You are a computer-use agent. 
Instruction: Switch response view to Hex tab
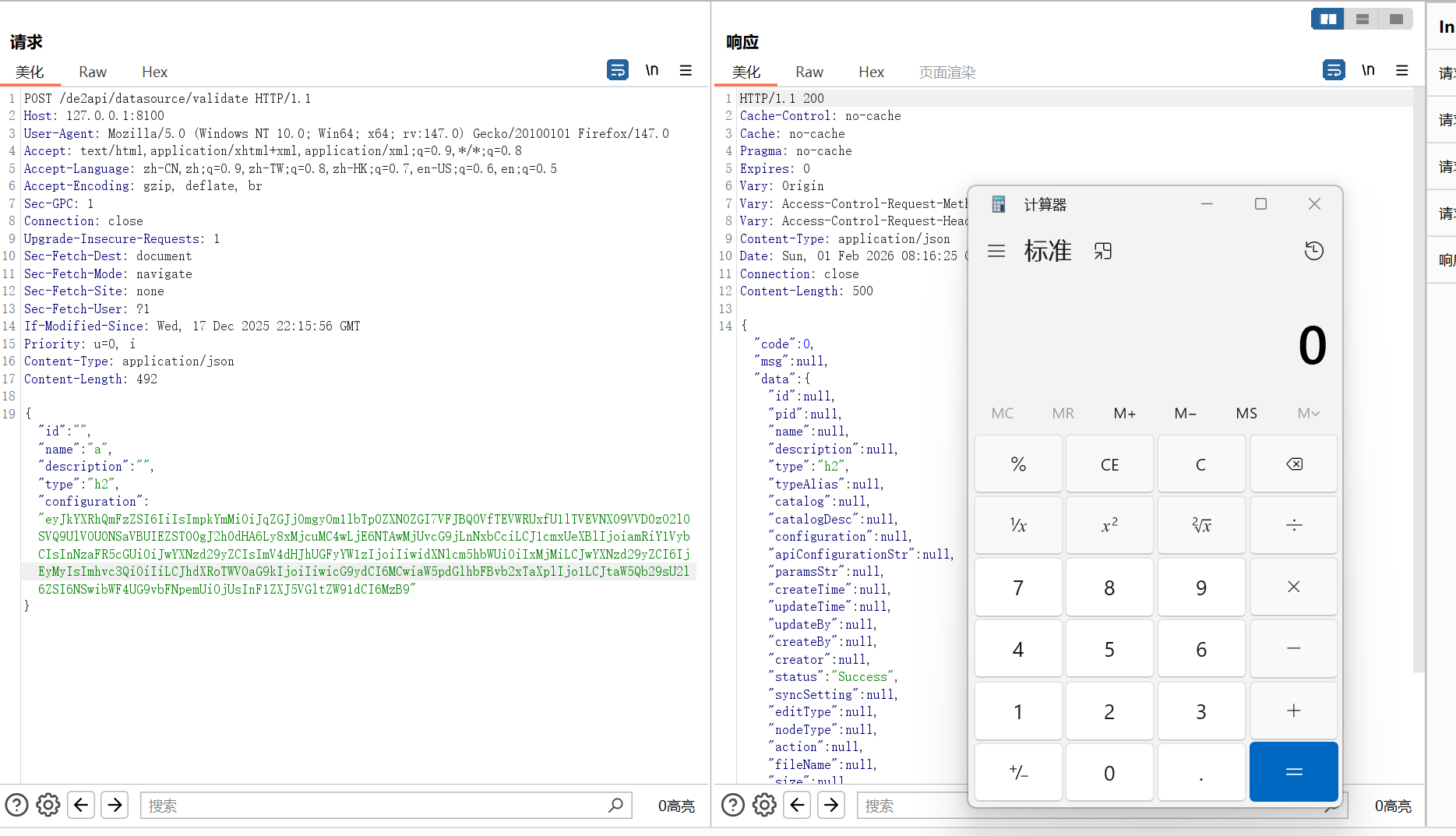(x=870, y=72)
